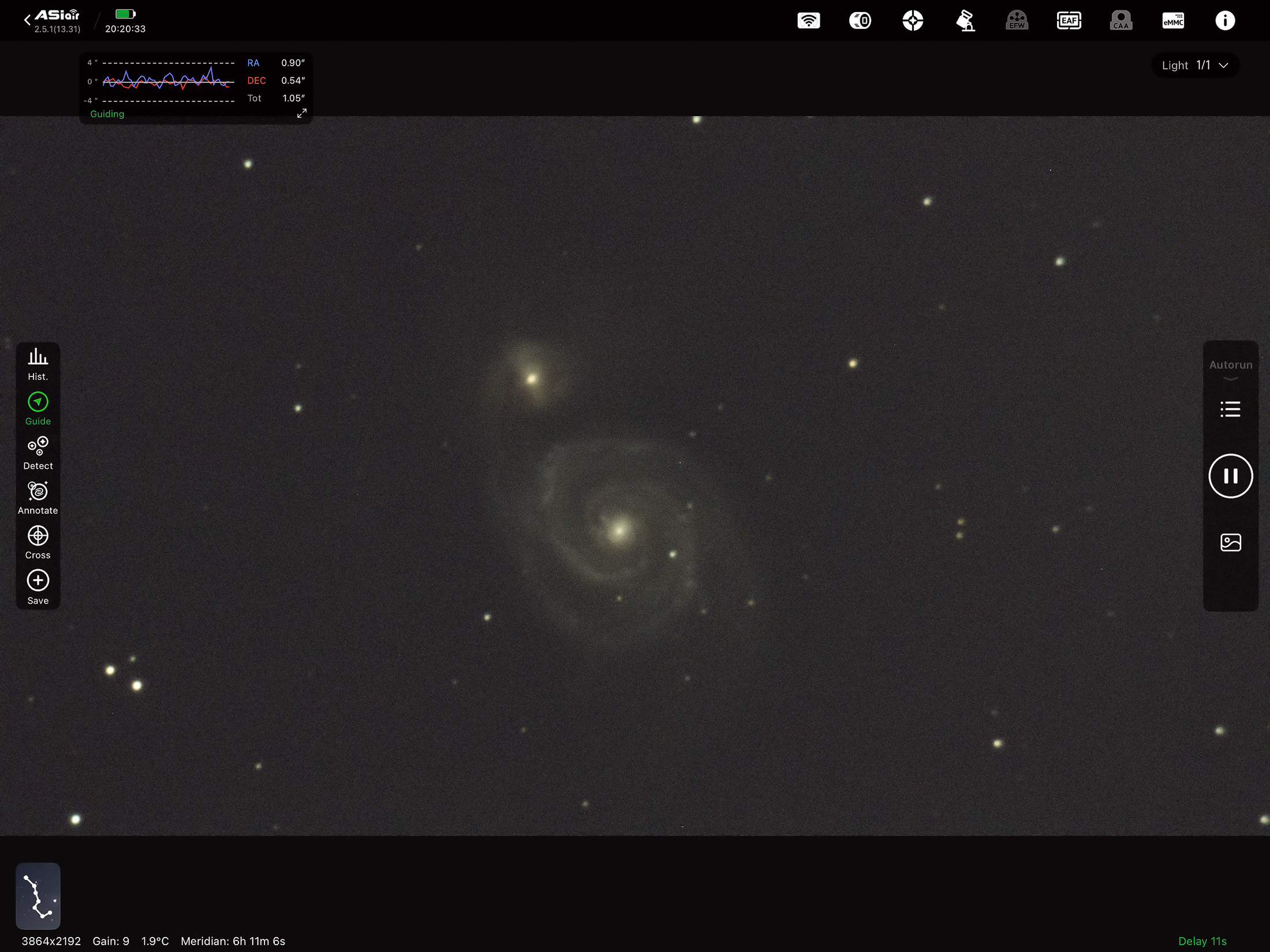The height and width of the screenshot is (952, 1270).
Task: Pause the running capture sequence
Action: pyautogui.click(x=1230, y=476)
